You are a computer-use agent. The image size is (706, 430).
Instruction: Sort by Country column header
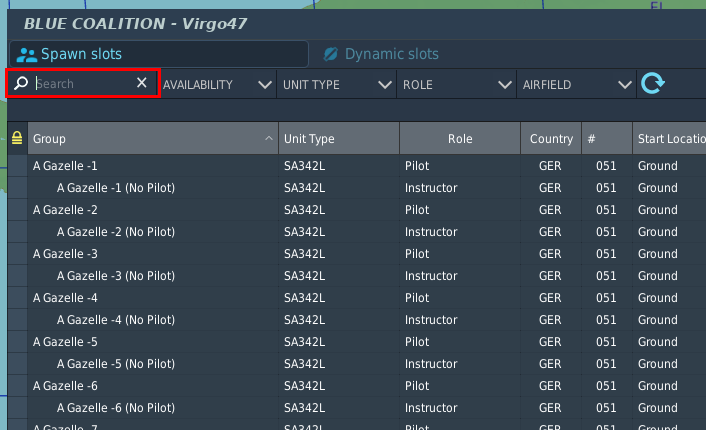click(551, 138)
